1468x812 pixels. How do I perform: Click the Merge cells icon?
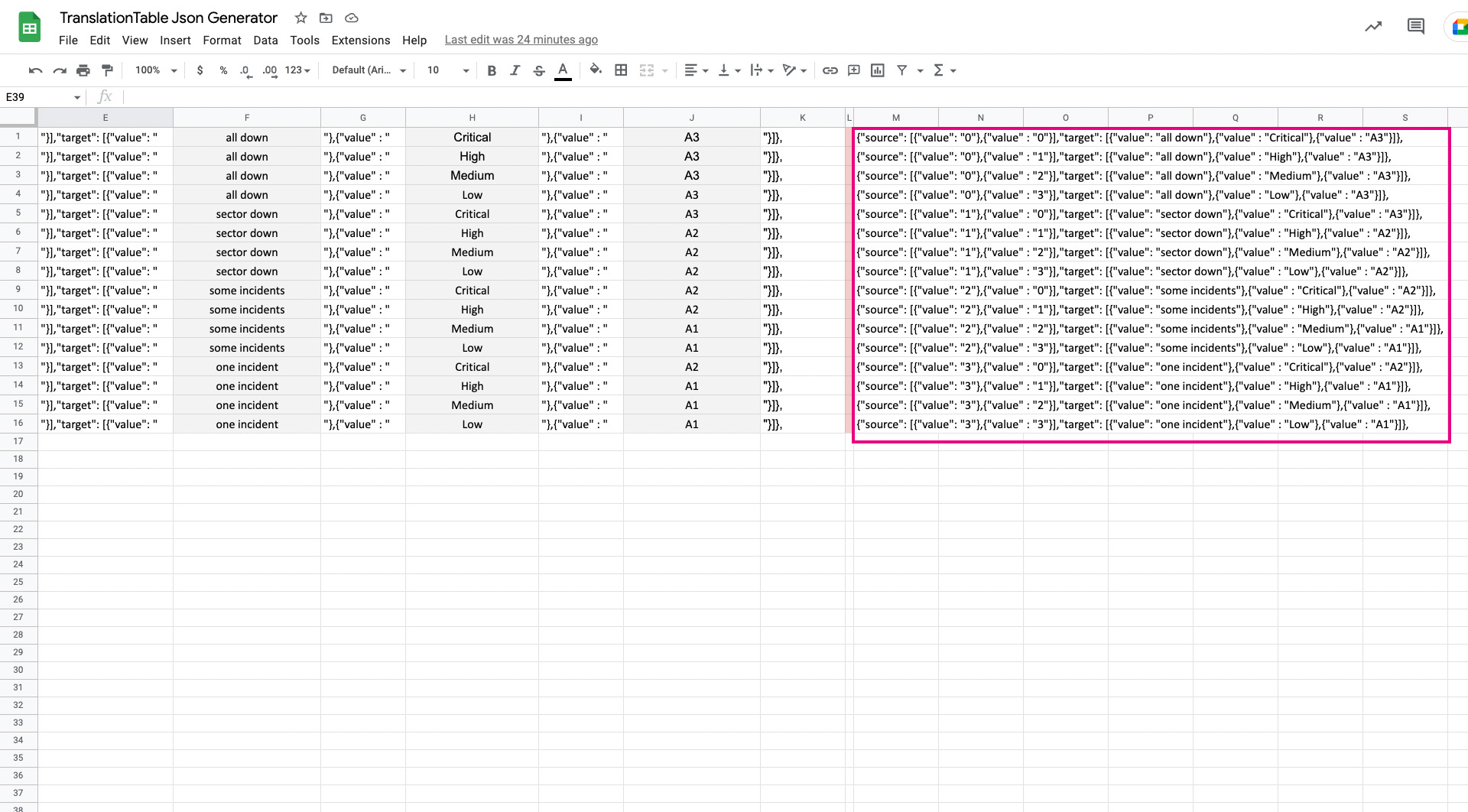[647, 70]
